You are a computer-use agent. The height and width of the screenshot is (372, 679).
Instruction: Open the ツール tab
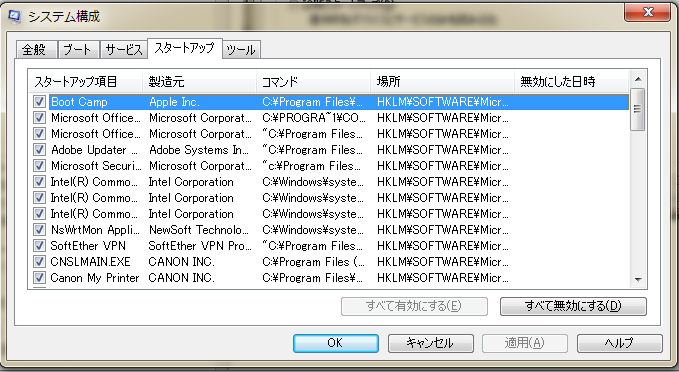241,49
